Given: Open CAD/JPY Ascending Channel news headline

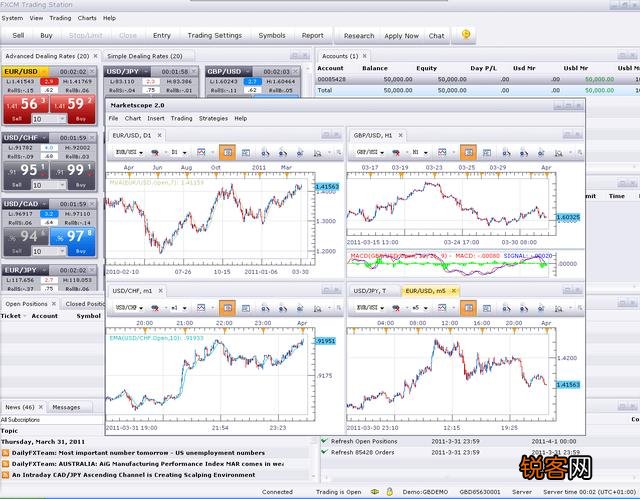Looking at the screenshot, I should pos(133,475).
